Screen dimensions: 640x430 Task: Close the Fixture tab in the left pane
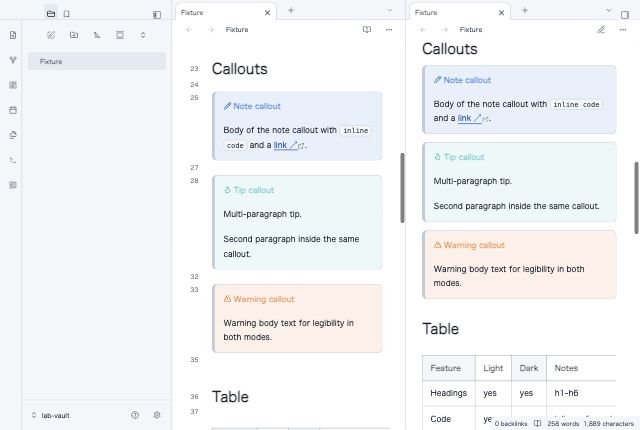[267, 13]
